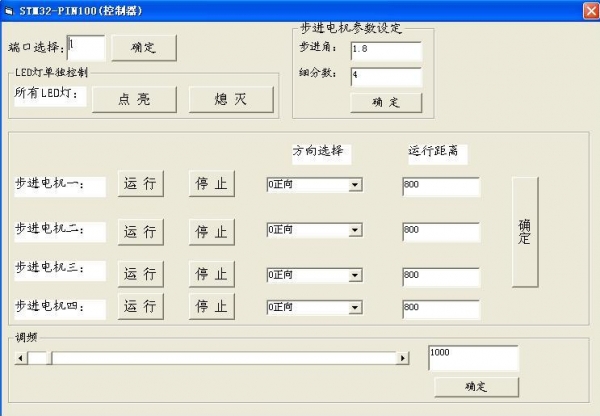The height and width of the screenshot is (416, 600).
Task: Stop stepper motor three (步进电机三)
Action: click(x=211, y=274)
